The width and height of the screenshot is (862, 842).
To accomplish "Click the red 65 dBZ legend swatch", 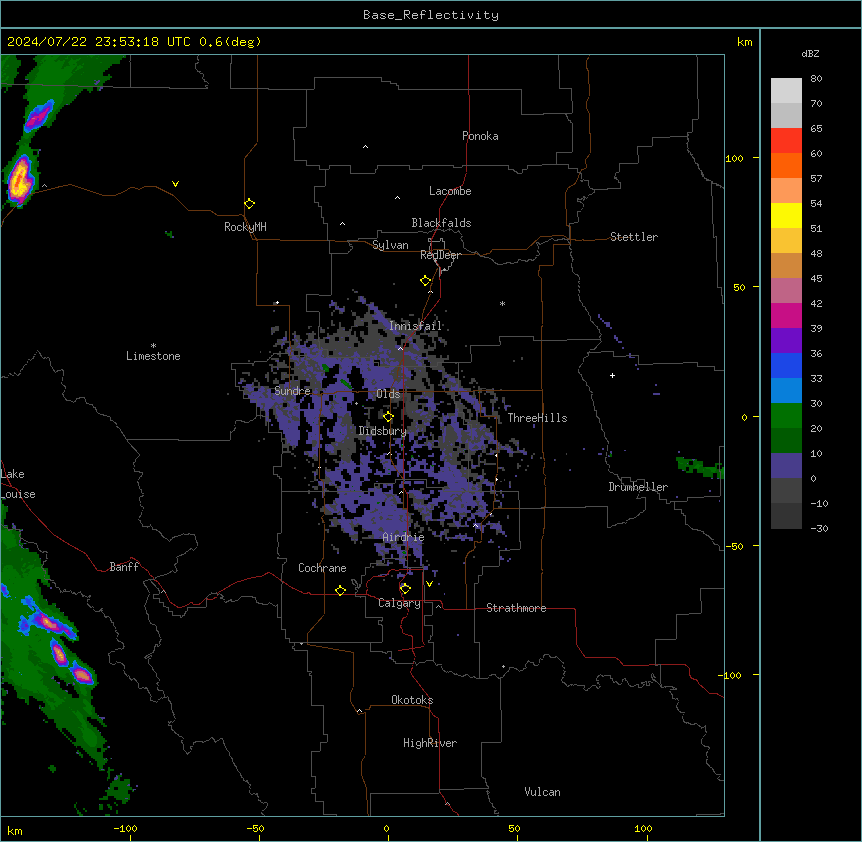I will pyautogui.click(x=786, y=140).
